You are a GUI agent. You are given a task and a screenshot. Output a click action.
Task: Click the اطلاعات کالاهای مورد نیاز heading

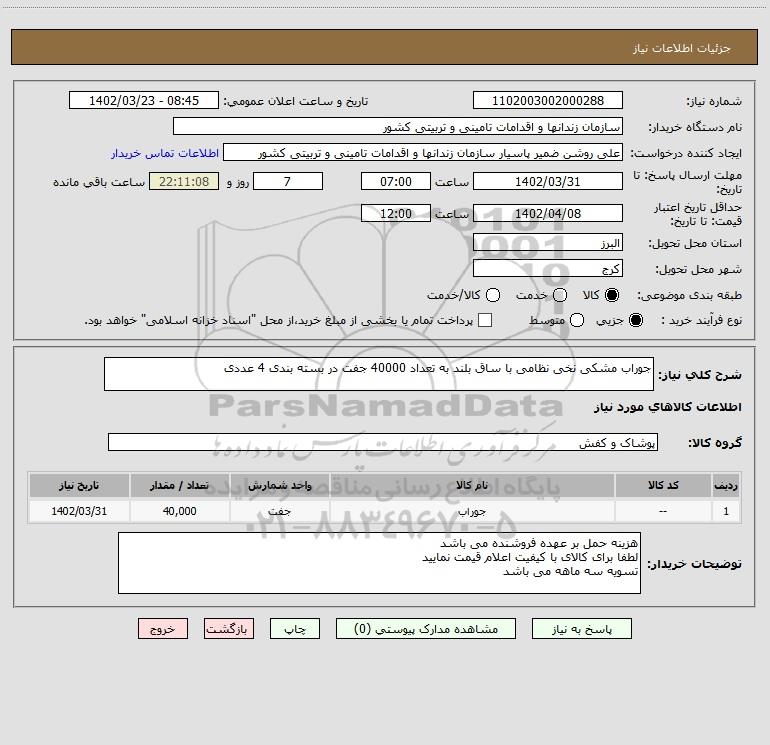[668, 407]
